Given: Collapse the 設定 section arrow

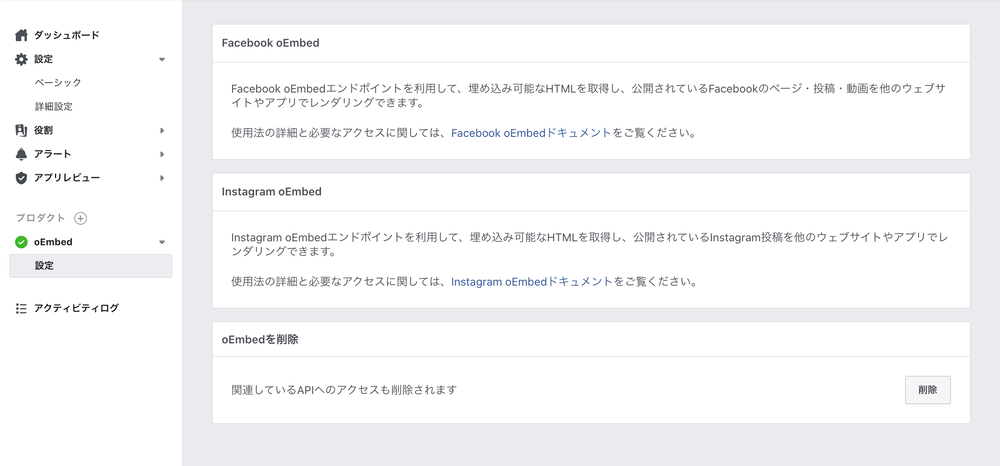Looking at the screenshot, I should coord(162,59).
